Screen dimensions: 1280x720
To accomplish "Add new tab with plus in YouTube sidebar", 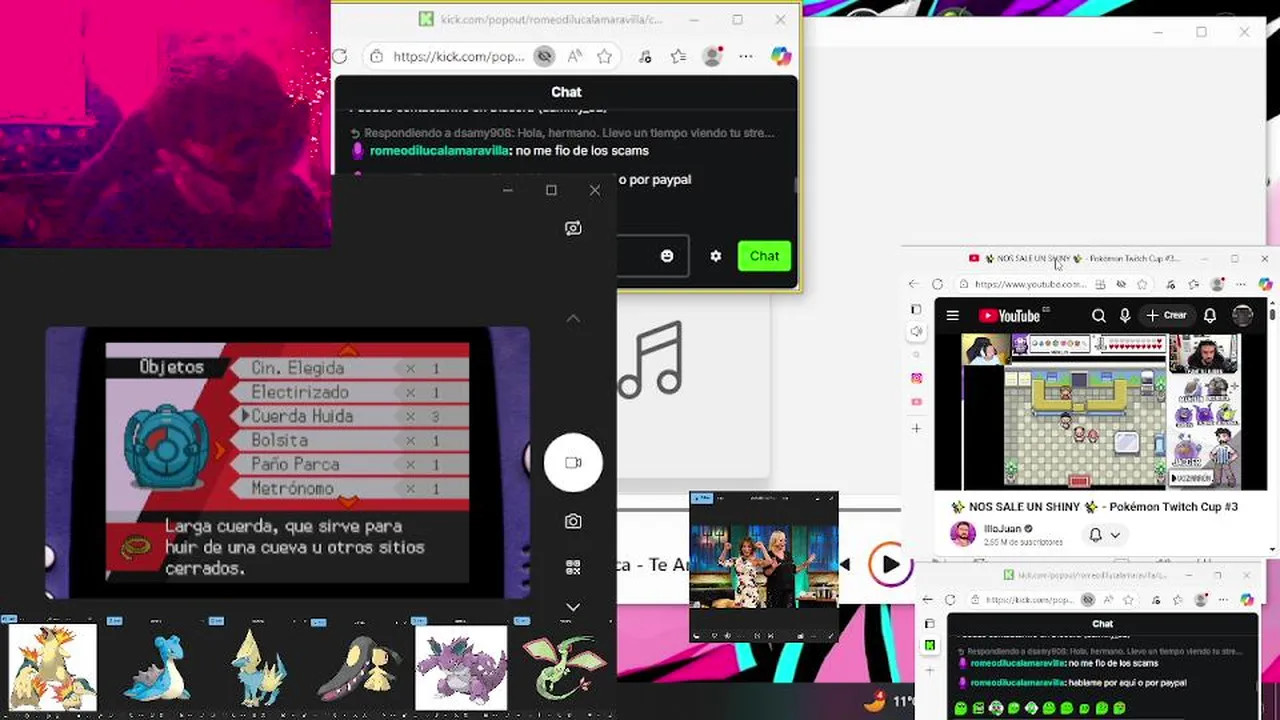I will click(917, 428).
